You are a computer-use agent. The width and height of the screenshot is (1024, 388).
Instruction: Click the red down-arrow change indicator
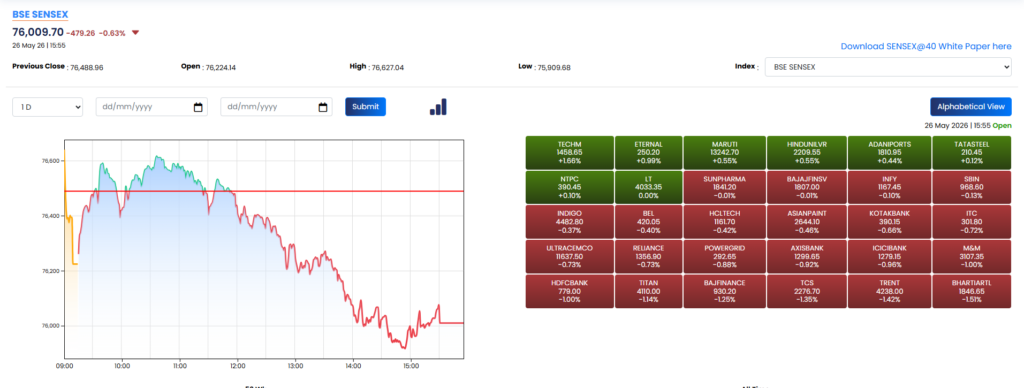pos(135,33)
